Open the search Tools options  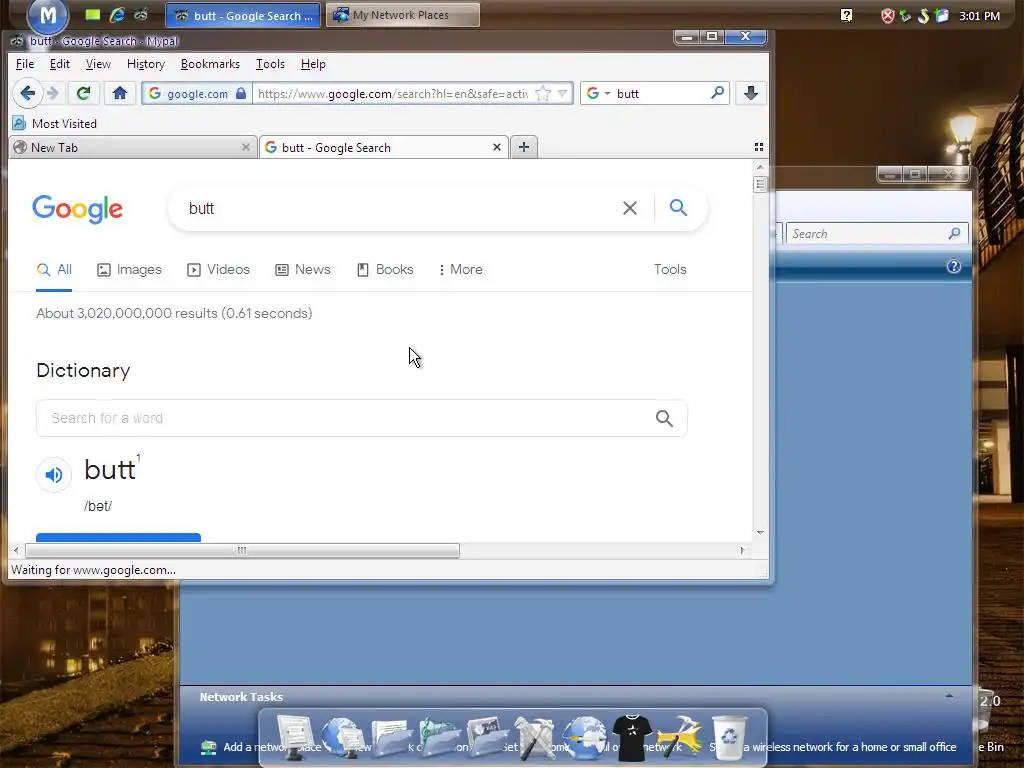pos(670,270)
